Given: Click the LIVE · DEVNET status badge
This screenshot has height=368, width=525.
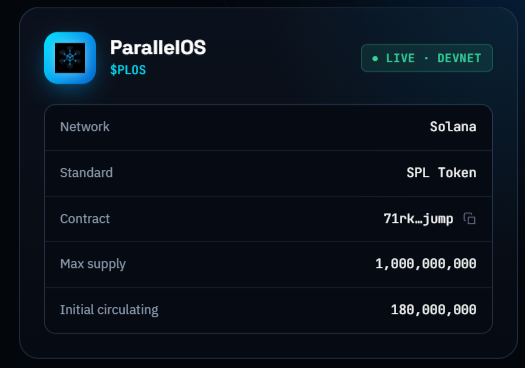Looking at the screenshot, I should coord(427,58).
